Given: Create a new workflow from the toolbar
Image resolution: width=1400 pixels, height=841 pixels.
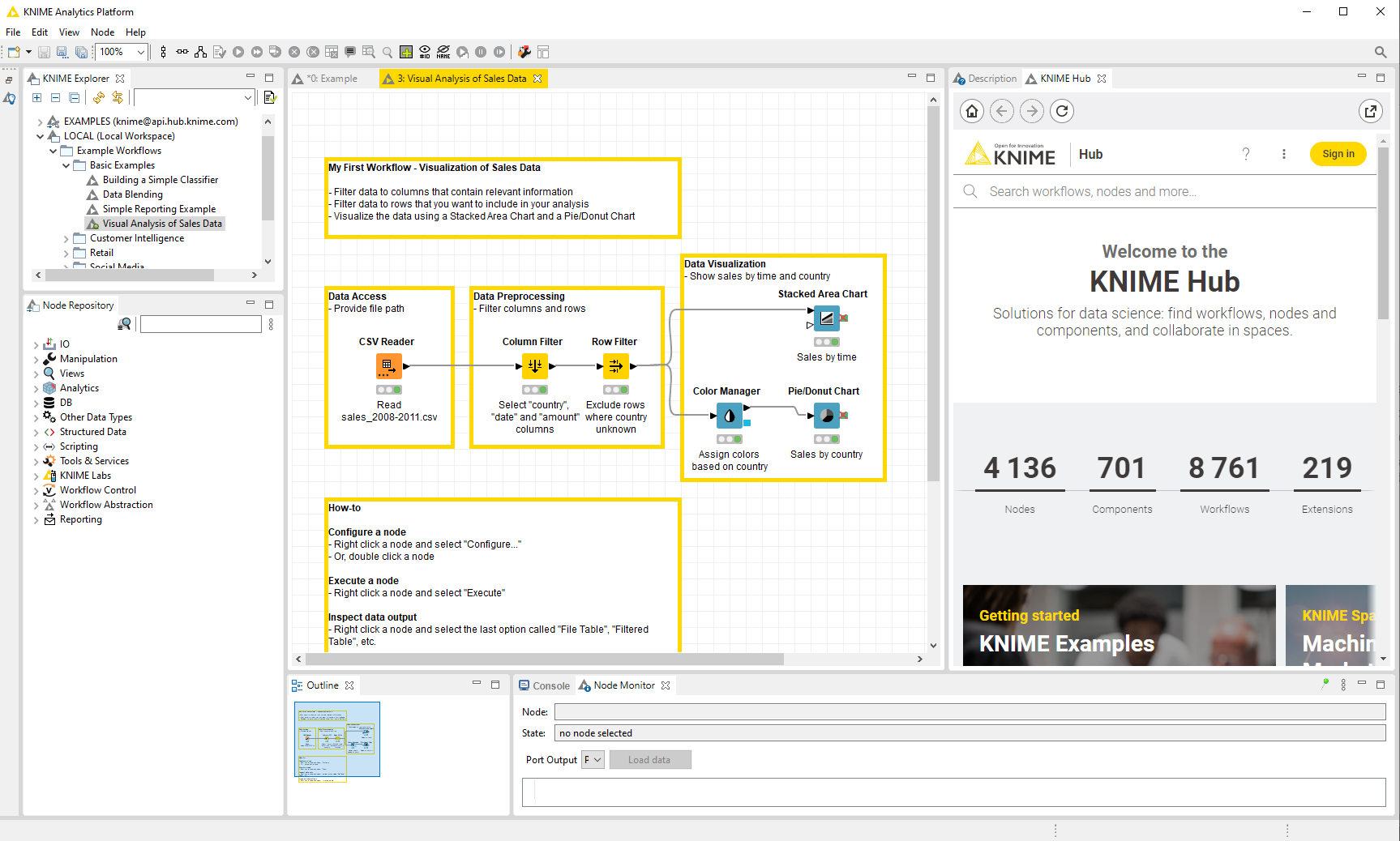Looking at the screenshot, I should 14,52.
